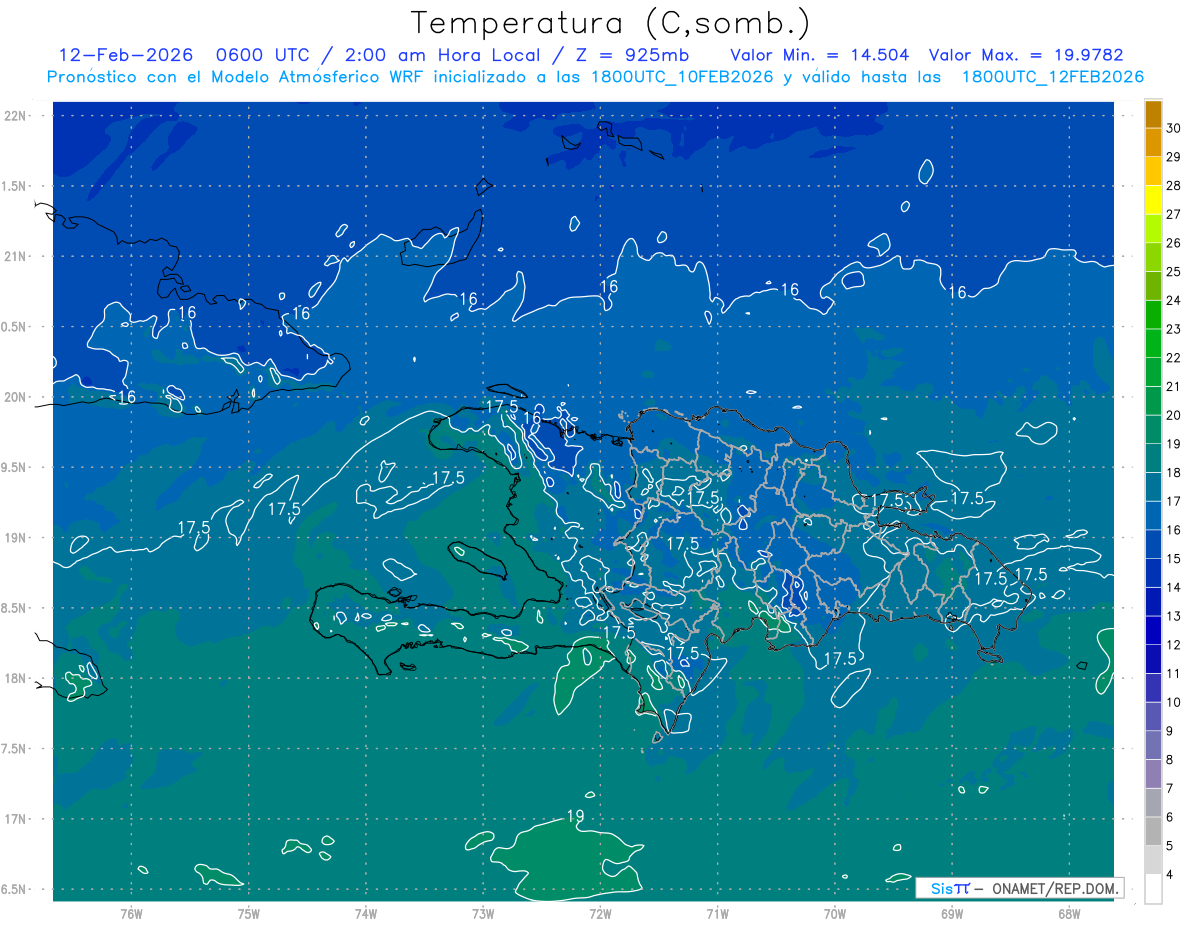Click the colorbar value "12"
1200x927 pixels.
[x=1174, y=645]
